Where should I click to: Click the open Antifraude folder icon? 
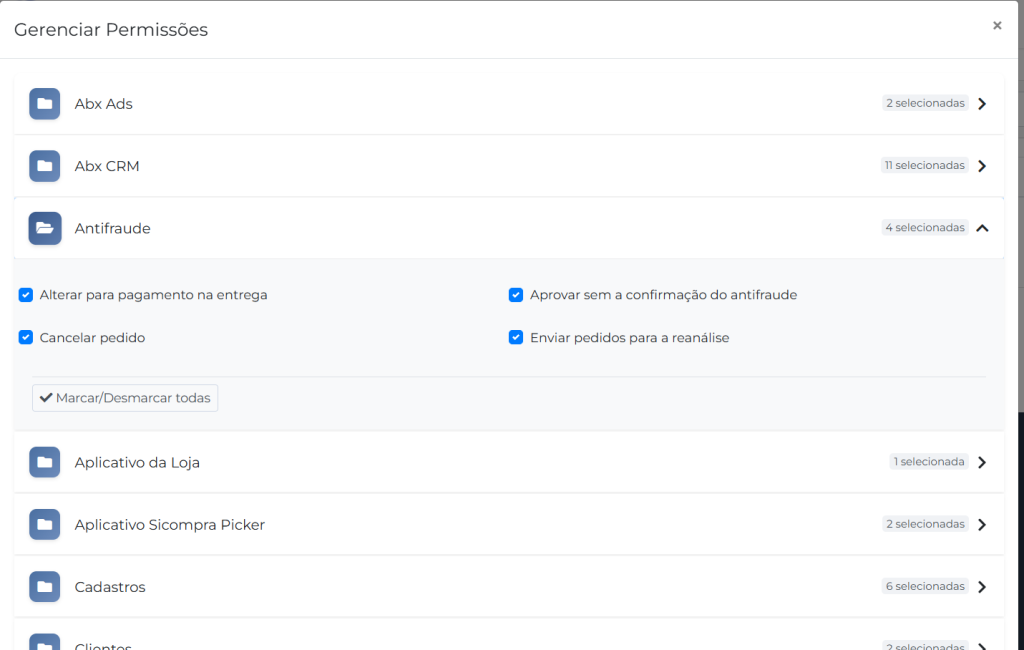click(44, 228)
